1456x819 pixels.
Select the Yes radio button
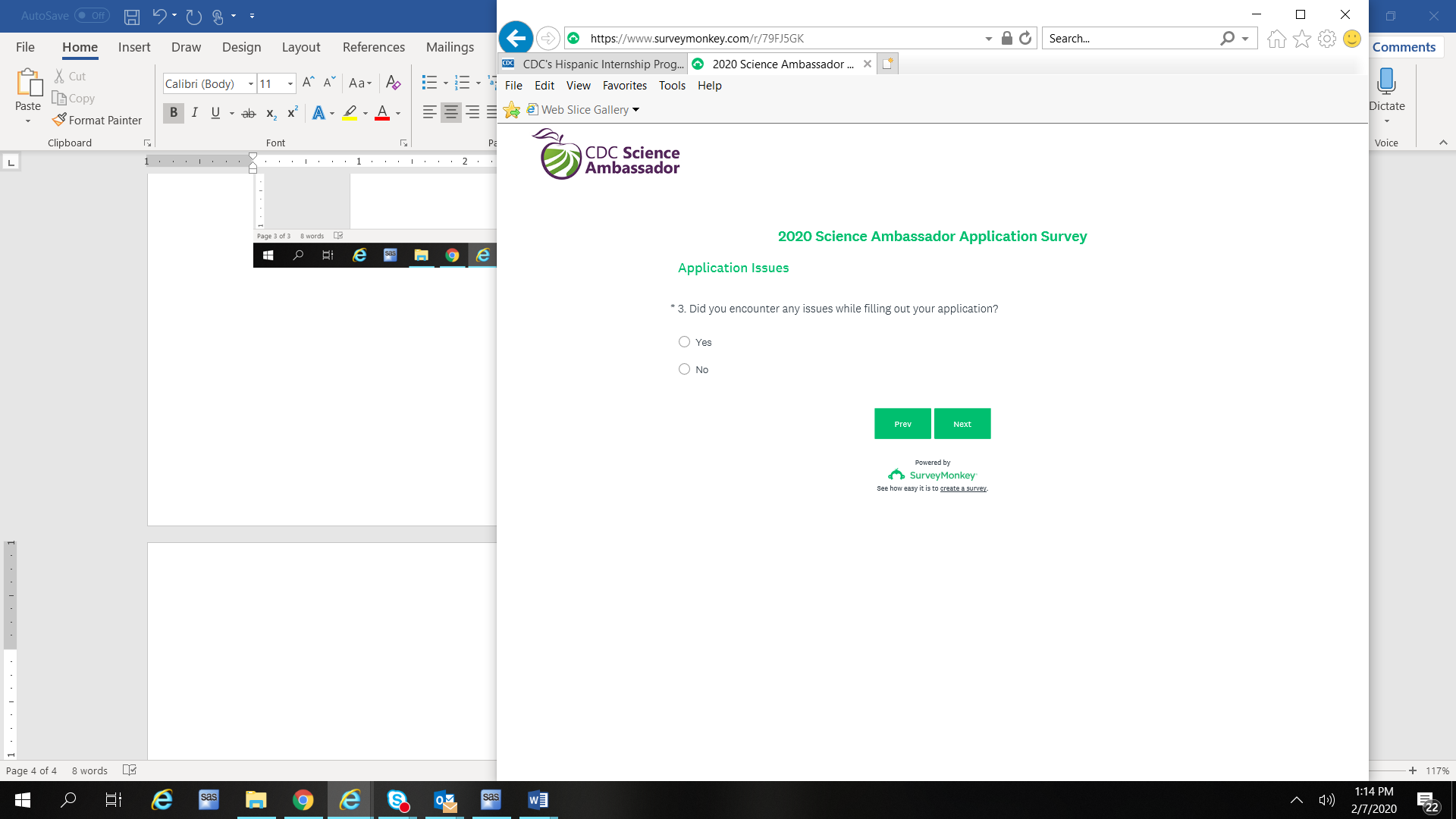point(684,342)
